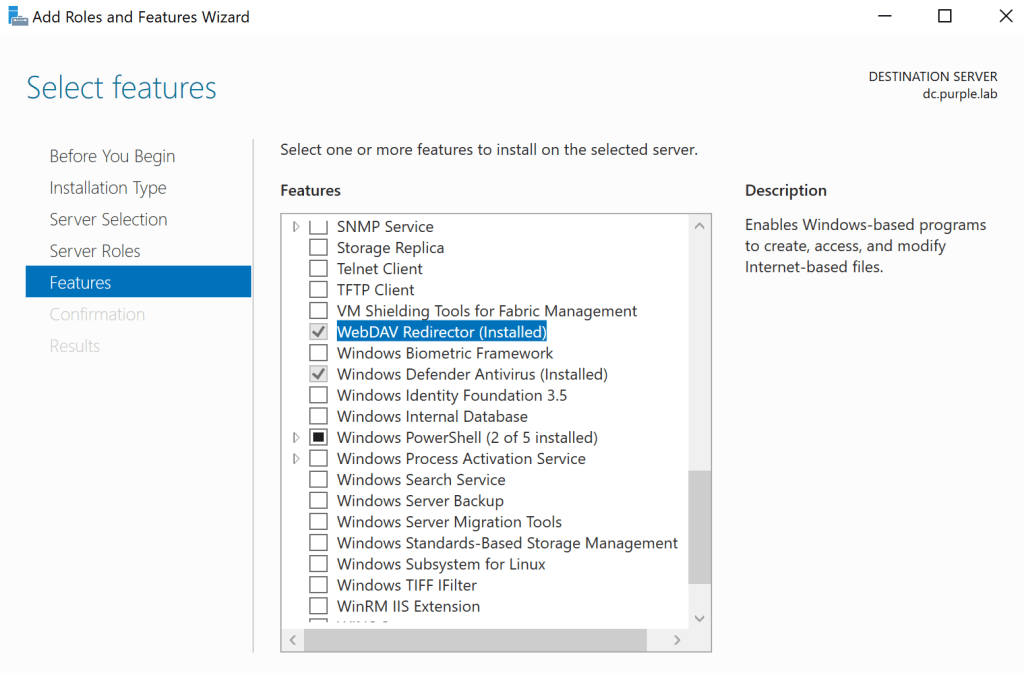The width and height of the screenshot is (1024, 673).
Task: Expand the SNMP Service tree node
Action: tap(296, 227)
